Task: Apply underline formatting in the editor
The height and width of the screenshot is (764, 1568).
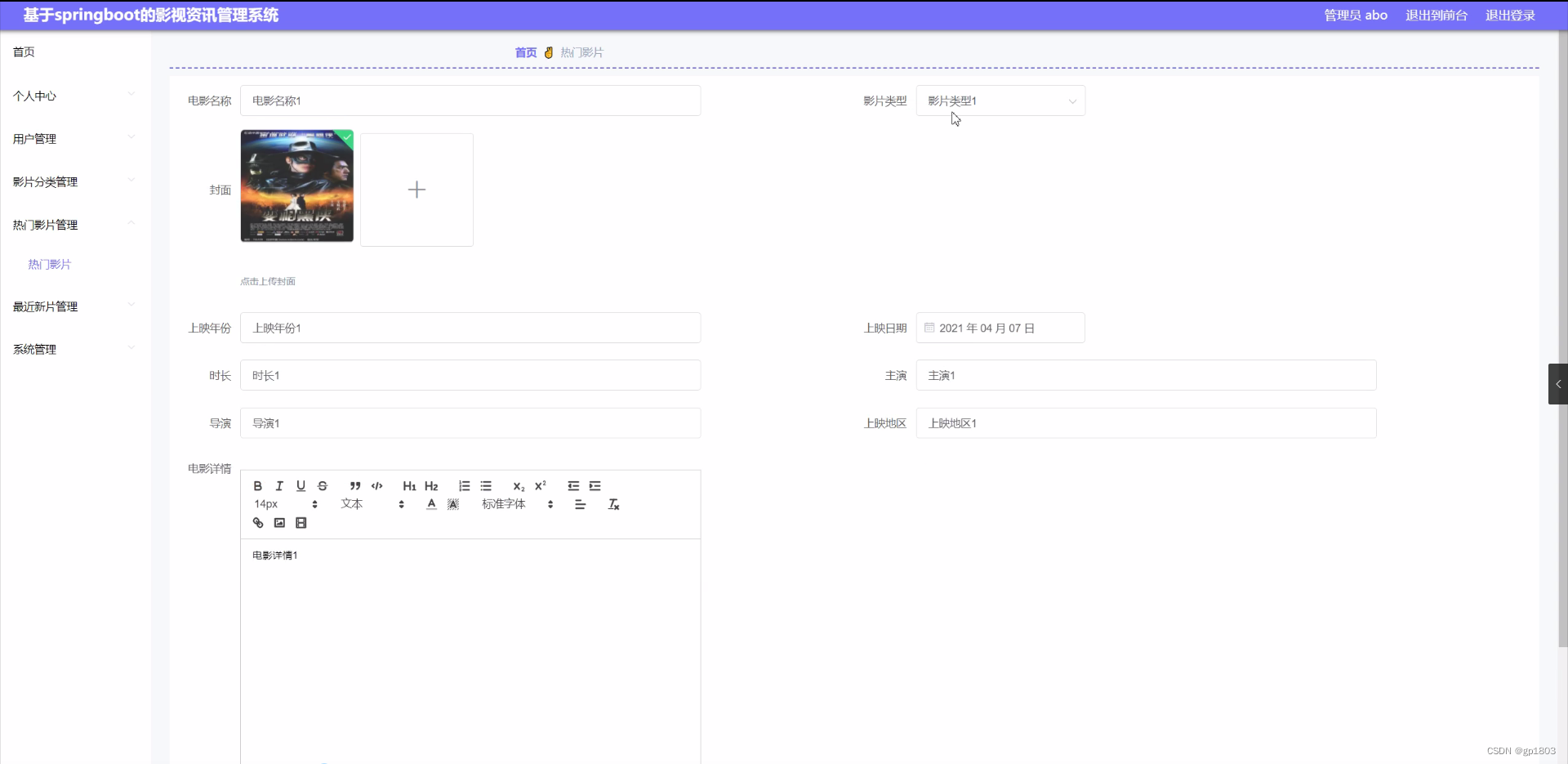Action: click(x=300, y=485)
